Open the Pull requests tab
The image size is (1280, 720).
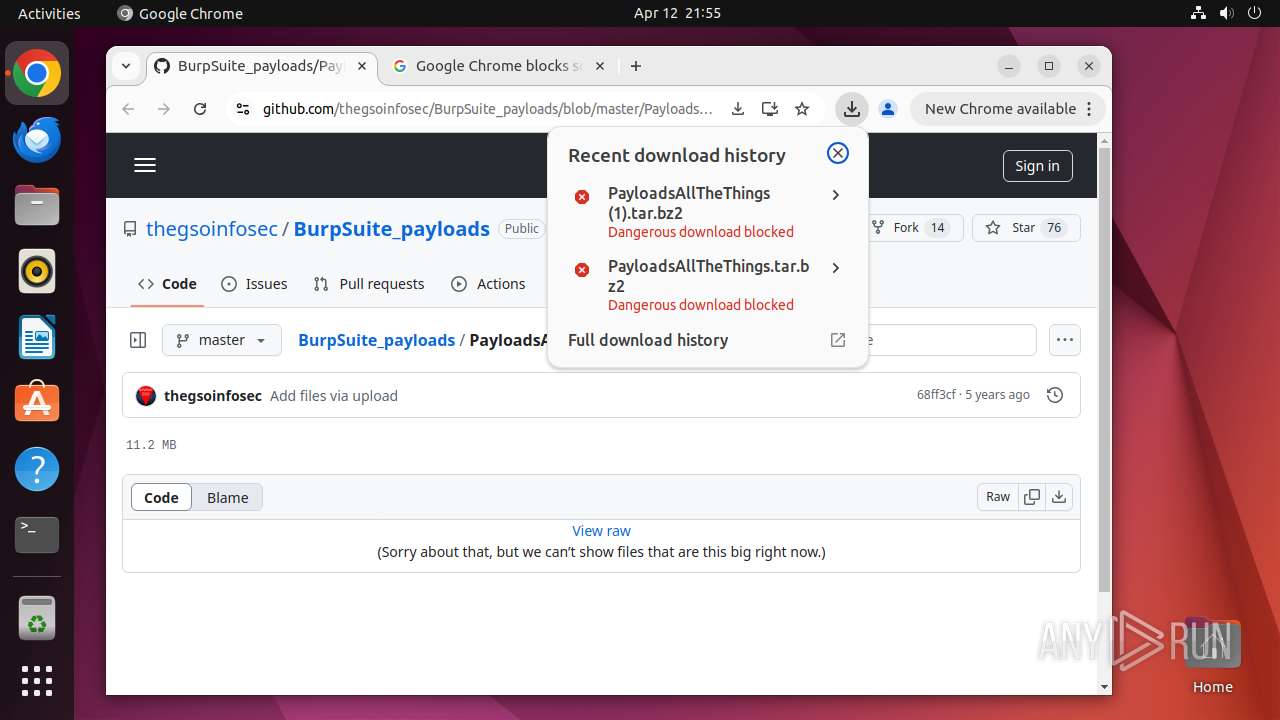click(x=369, y=284)
